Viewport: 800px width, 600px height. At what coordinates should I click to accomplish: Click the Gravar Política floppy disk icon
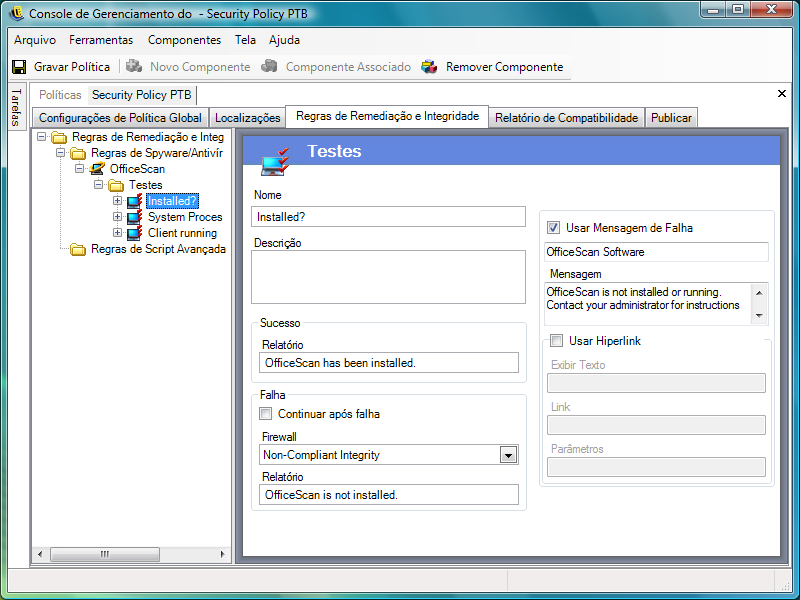click(19, 67)
